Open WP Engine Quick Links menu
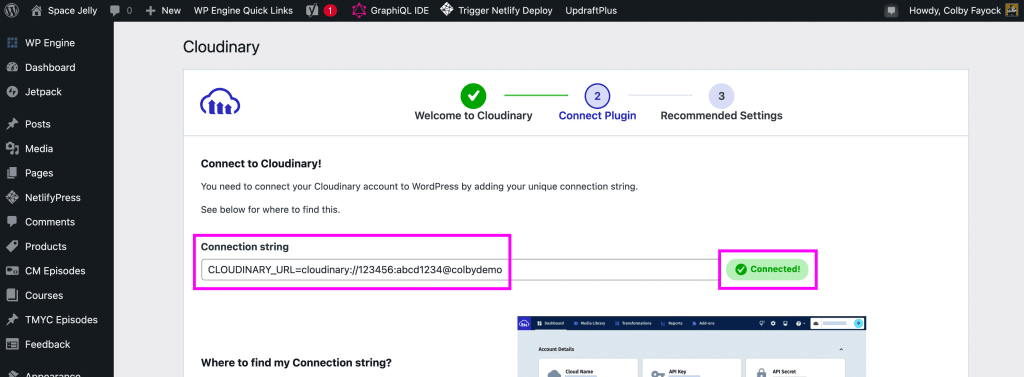 click(x=243, y=10)
